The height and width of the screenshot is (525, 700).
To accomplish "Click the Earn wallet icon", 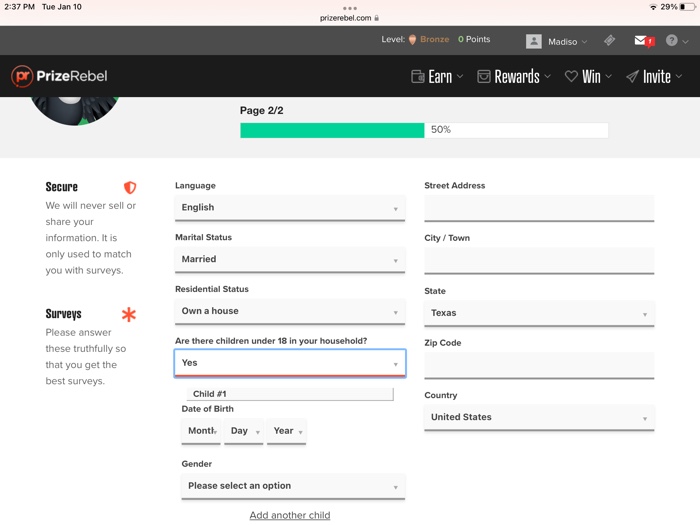I will coord(417,77).
